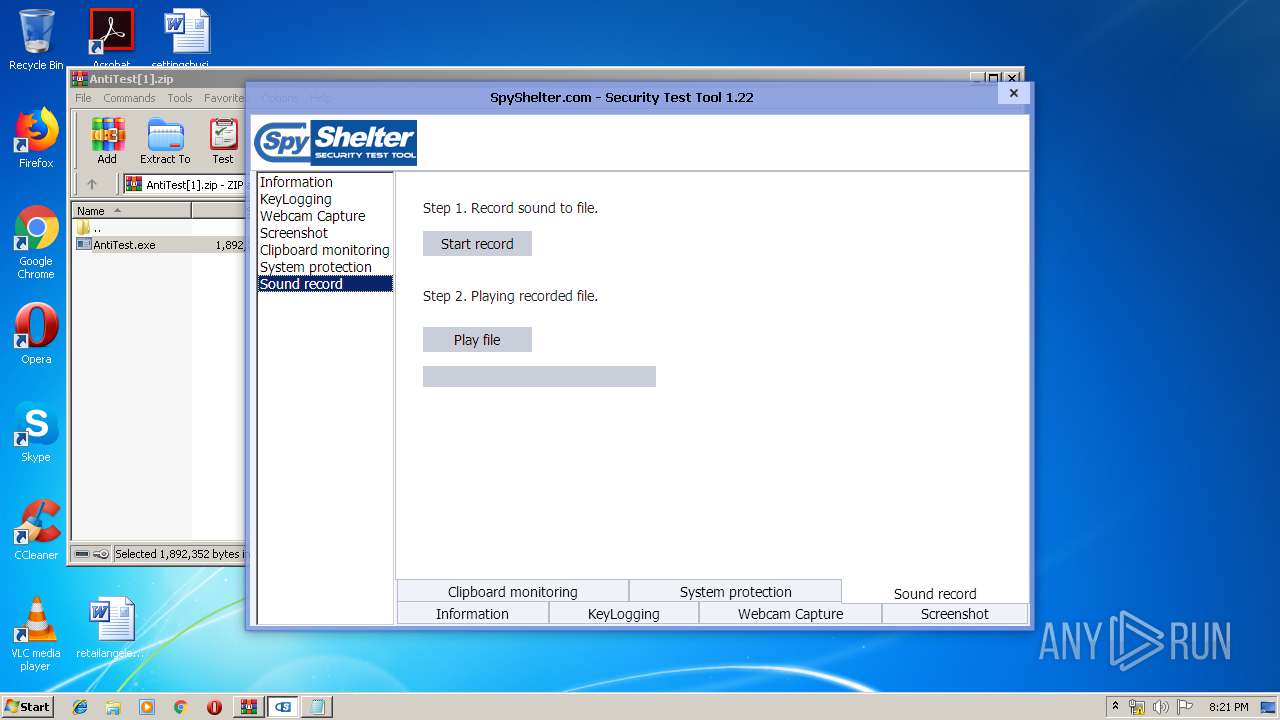1280x720 pixels.
Task: Open the Skype desktop shortcut
Action: point(36,432)
